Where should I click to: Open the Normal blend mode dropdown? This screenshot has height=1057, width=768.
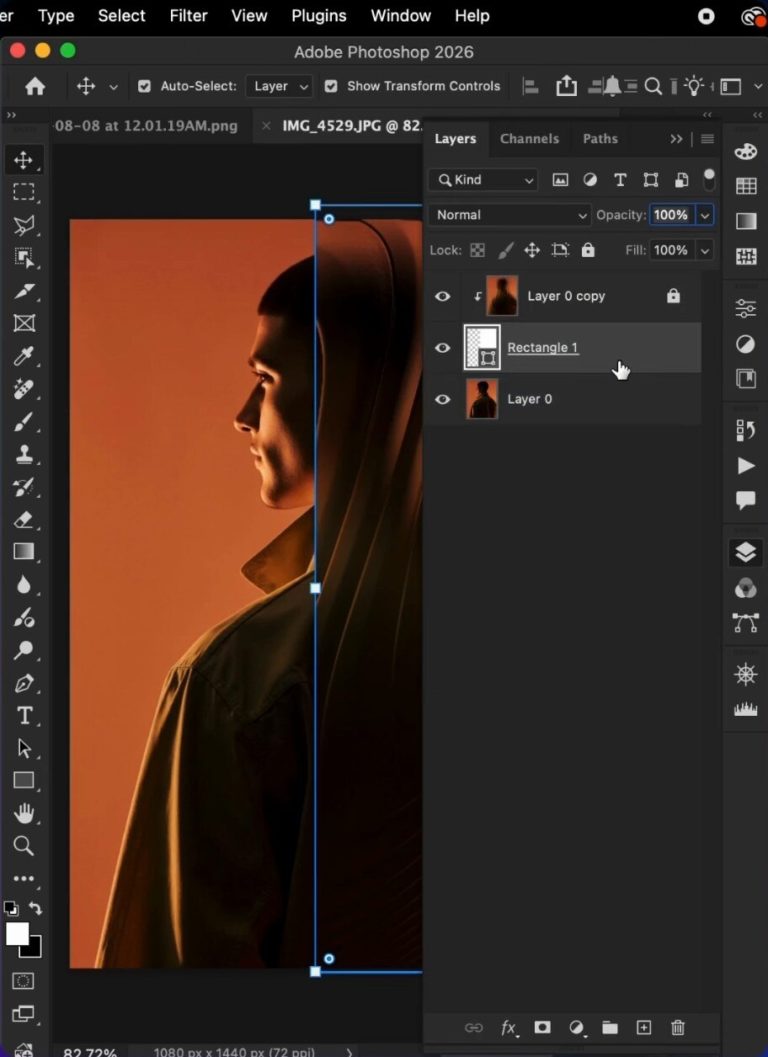pyautogui.click(x=509, y=215)
